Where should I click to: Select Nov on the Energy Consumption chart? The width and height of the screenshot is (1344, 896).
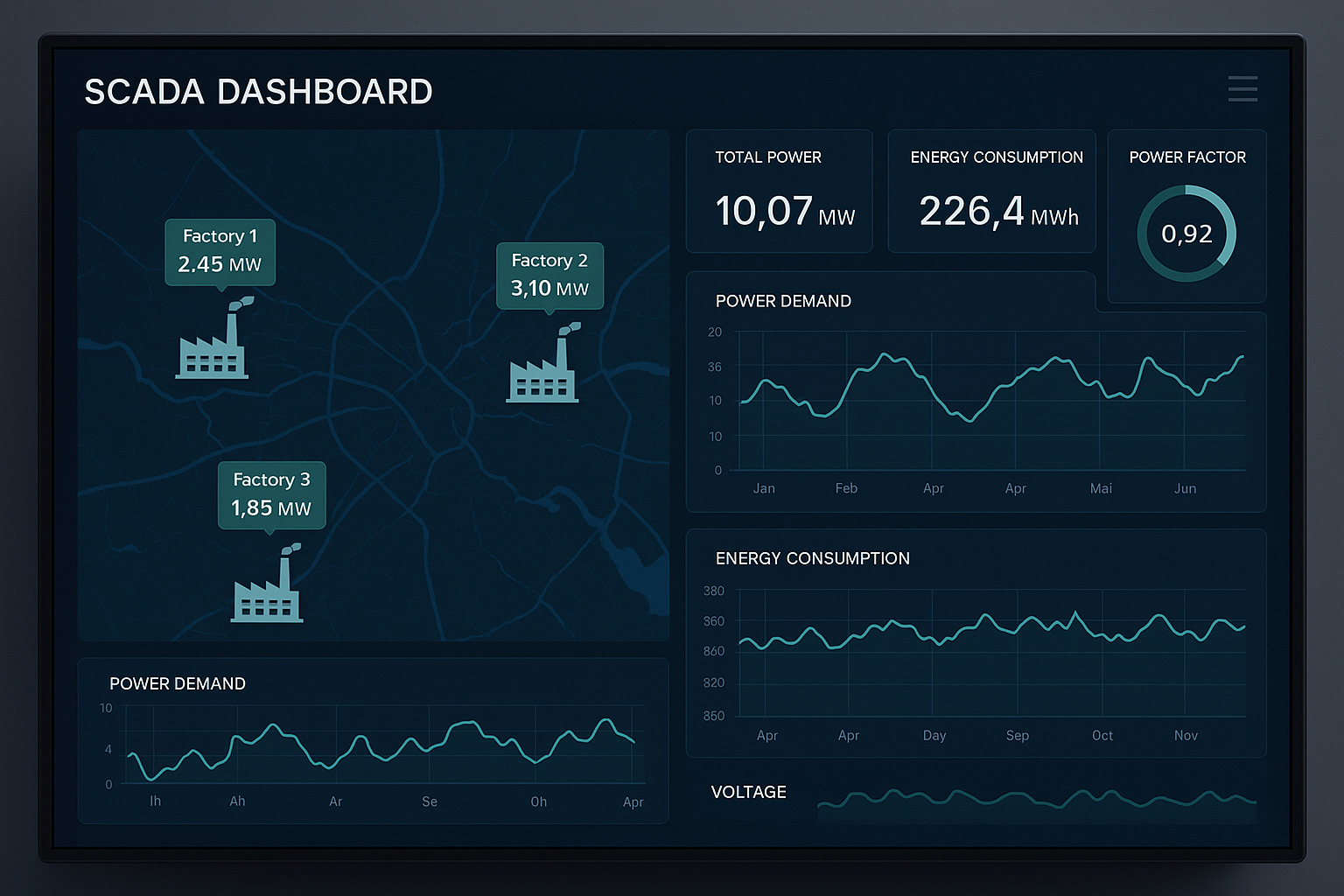pyautogui.click(x=1186, y=735)
